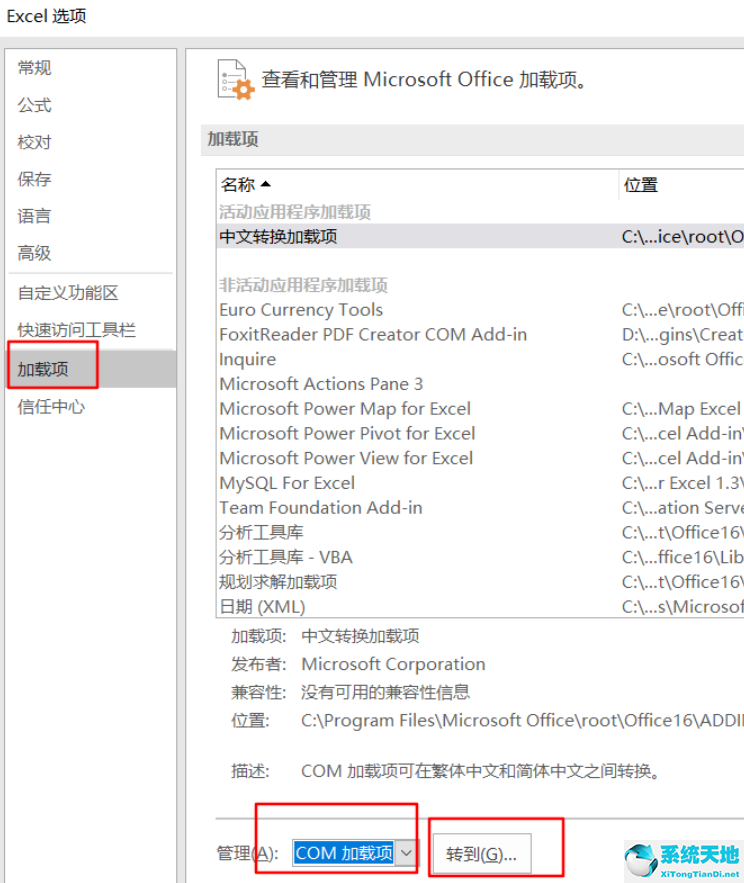Open the 常规 options category
Viewport: 744px width, 883px height.
(34, 68)
